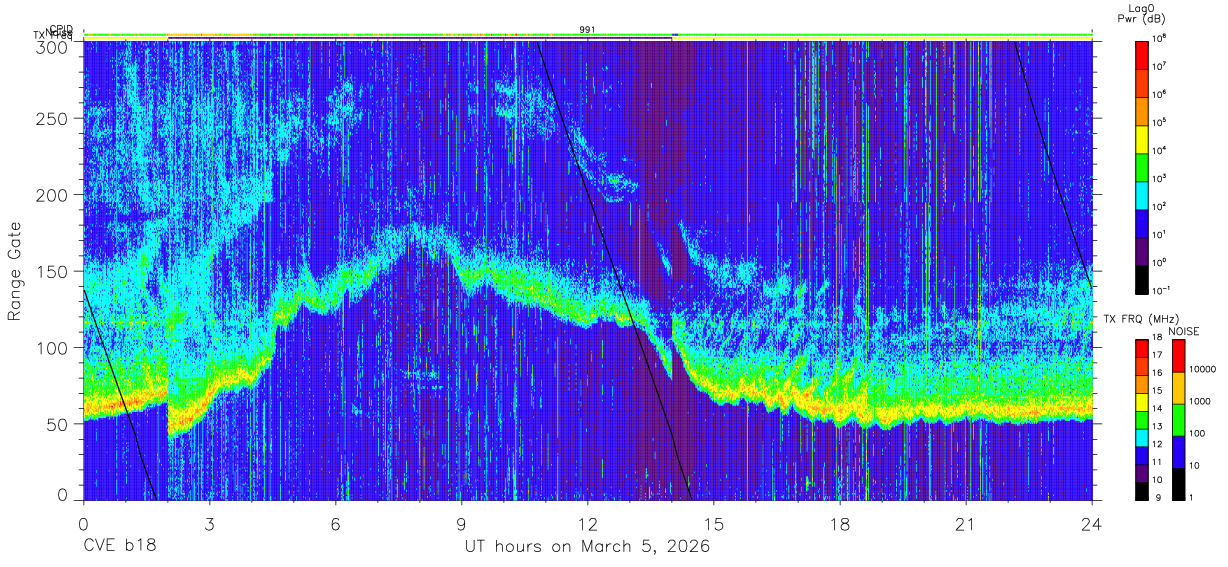1228x567 pixels.
Task: Click the red top swatch of NOISE colorbar
Action: point(1178,356)
